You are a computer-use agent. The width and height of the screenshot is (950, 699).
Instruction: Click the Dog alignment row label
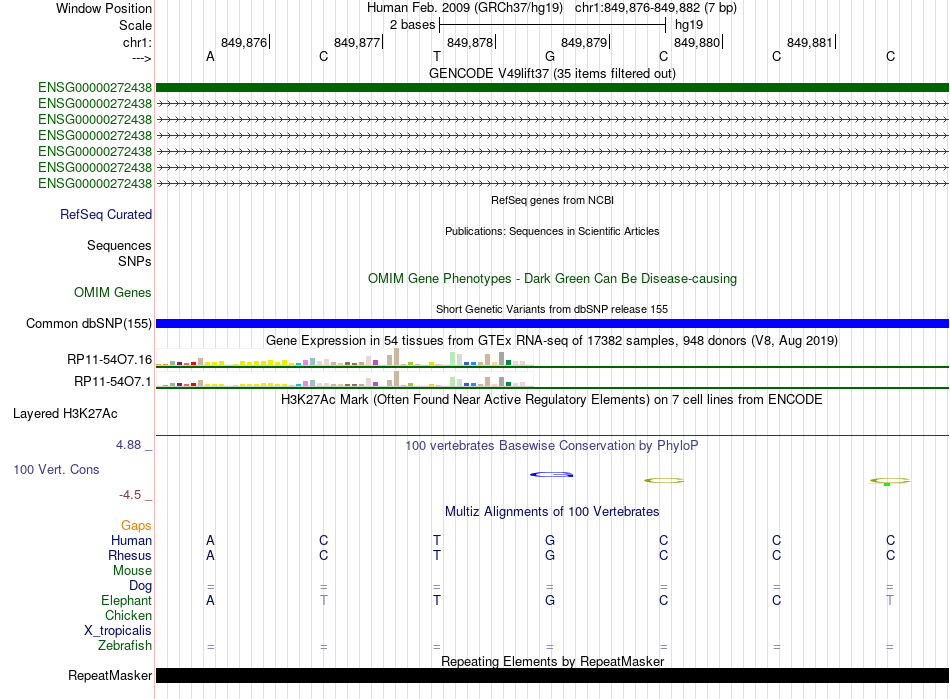(x=140, y=586)
